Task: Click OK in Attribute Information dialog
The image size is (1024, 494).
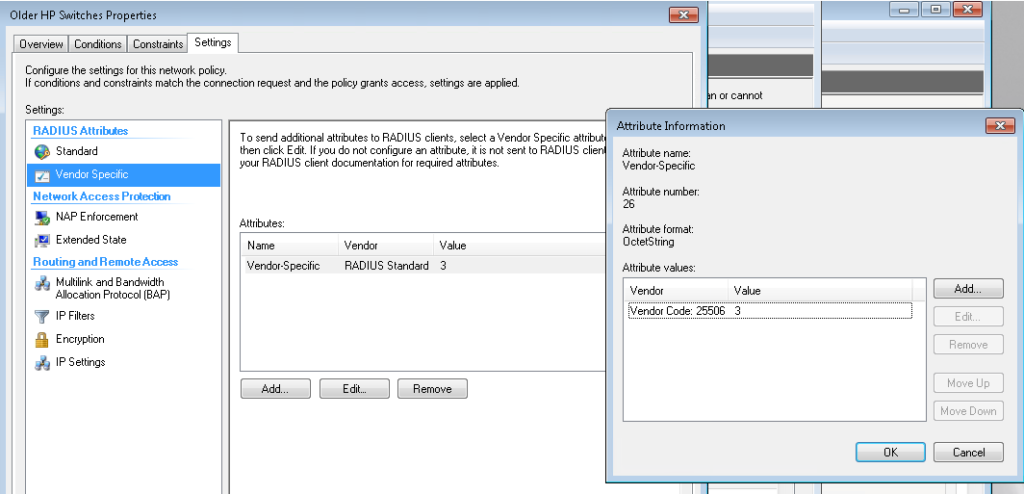Action: [x=890, y=452]
